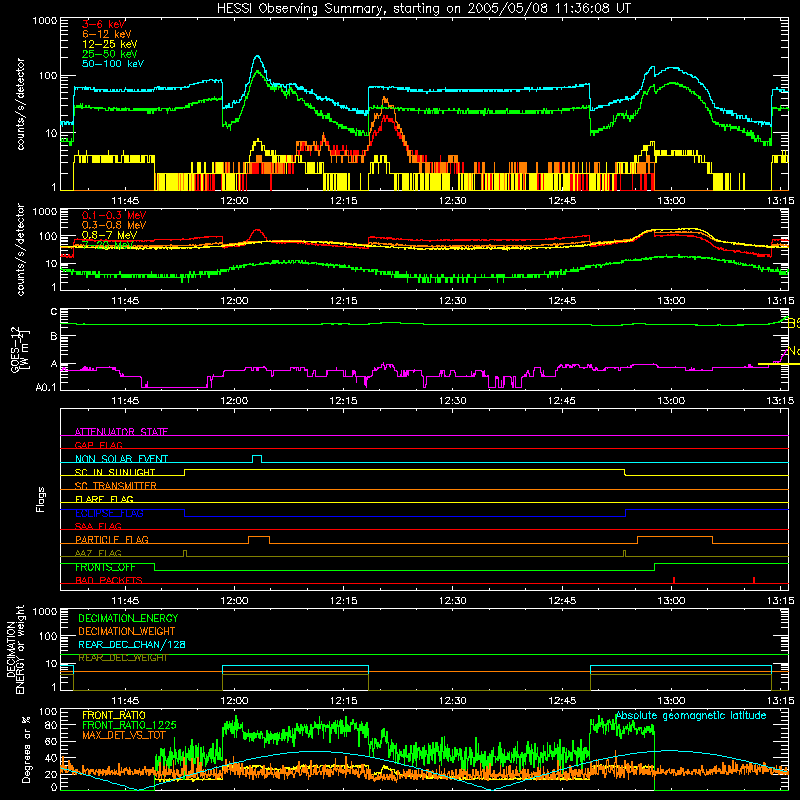Screen dimensions: 800x800
Task: Click the green FRONT_RATIO_1225 legend label
Action: 129,725
